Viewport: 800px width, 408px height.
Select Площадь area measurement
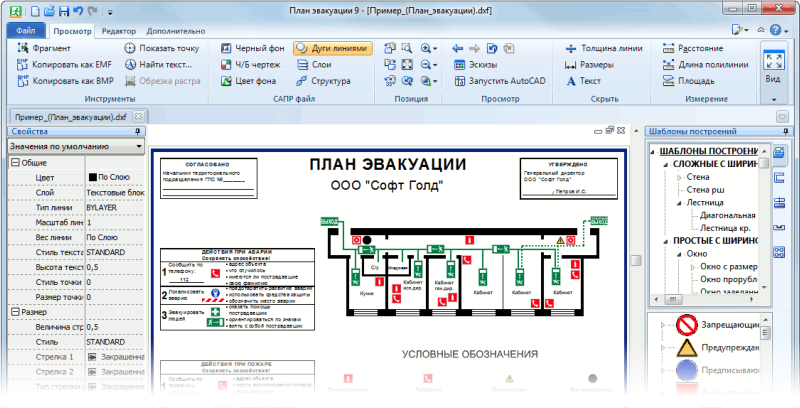pos(688,81)
